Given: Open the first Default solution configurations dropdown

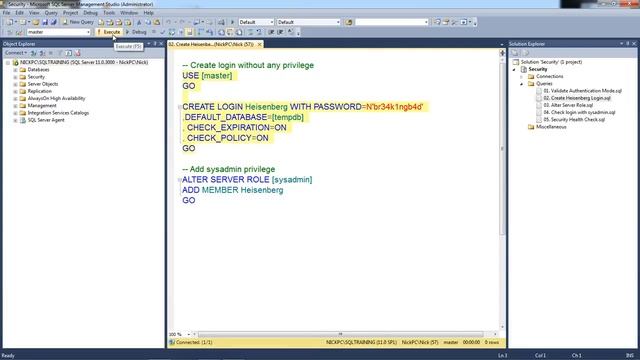Looking at the screenshot, I should click(256, 22).
